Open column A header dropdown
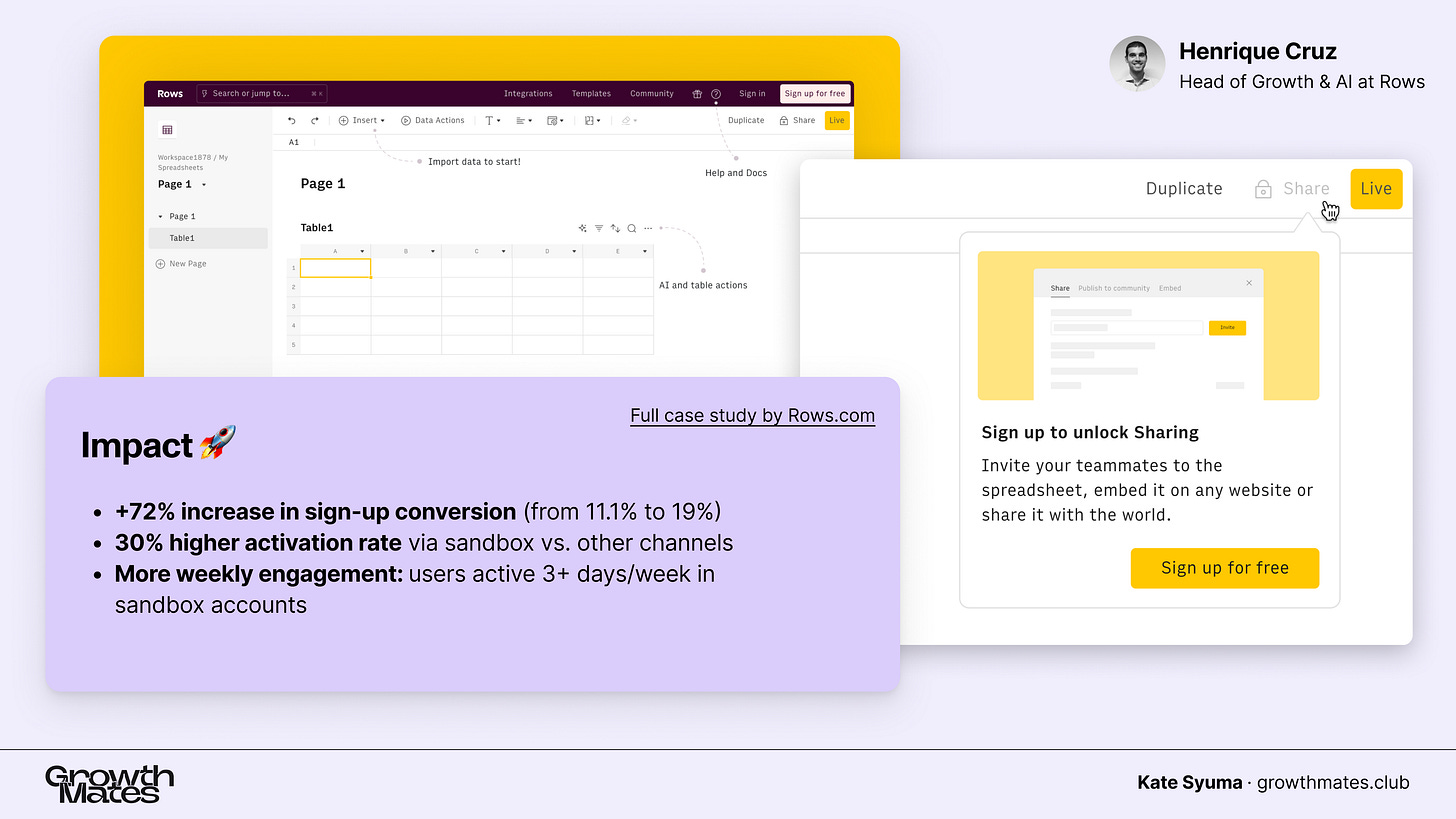This screenshot has height=819, width=1456. (x=362, y=251)
